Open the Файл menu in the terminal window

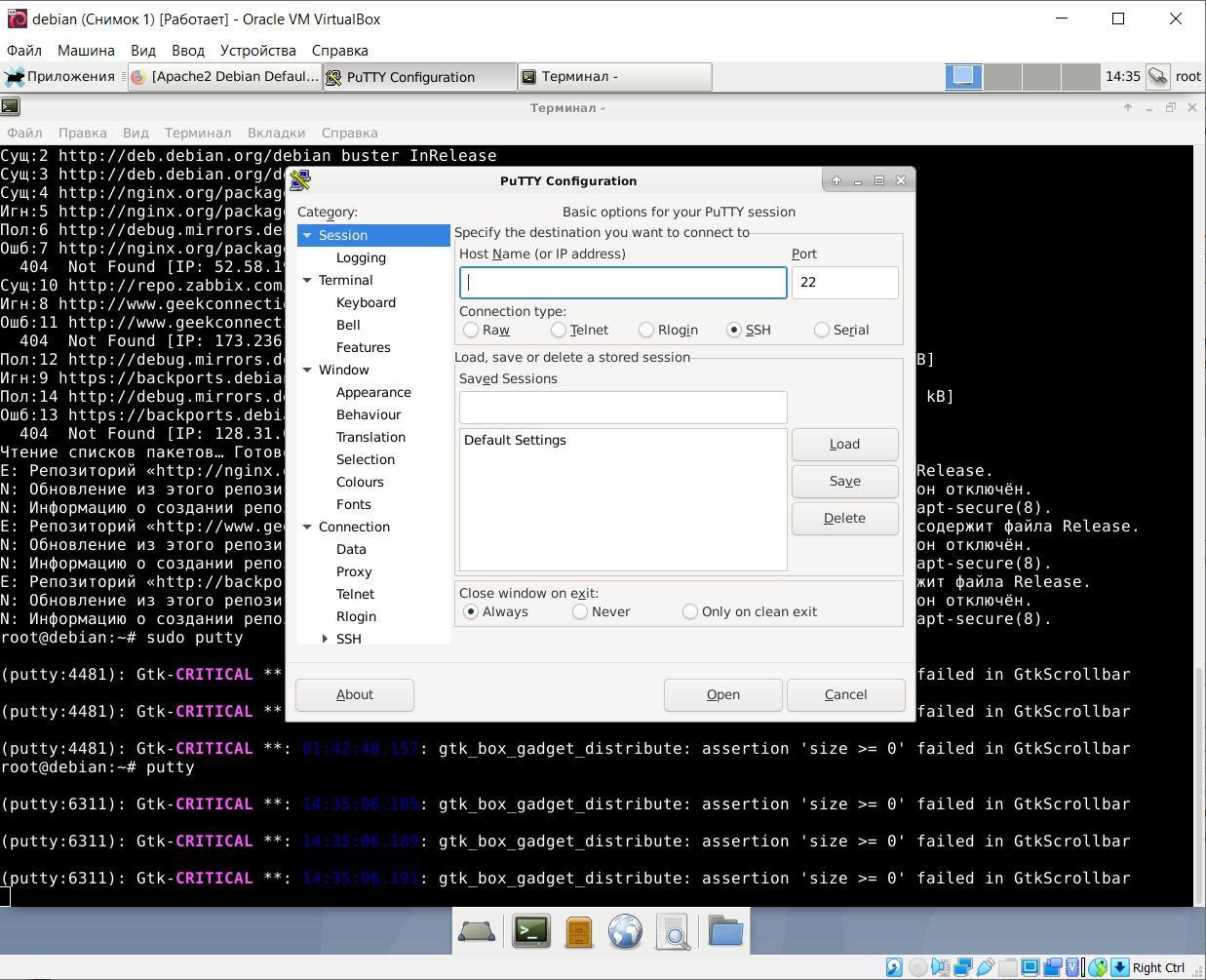pos(24,133)
